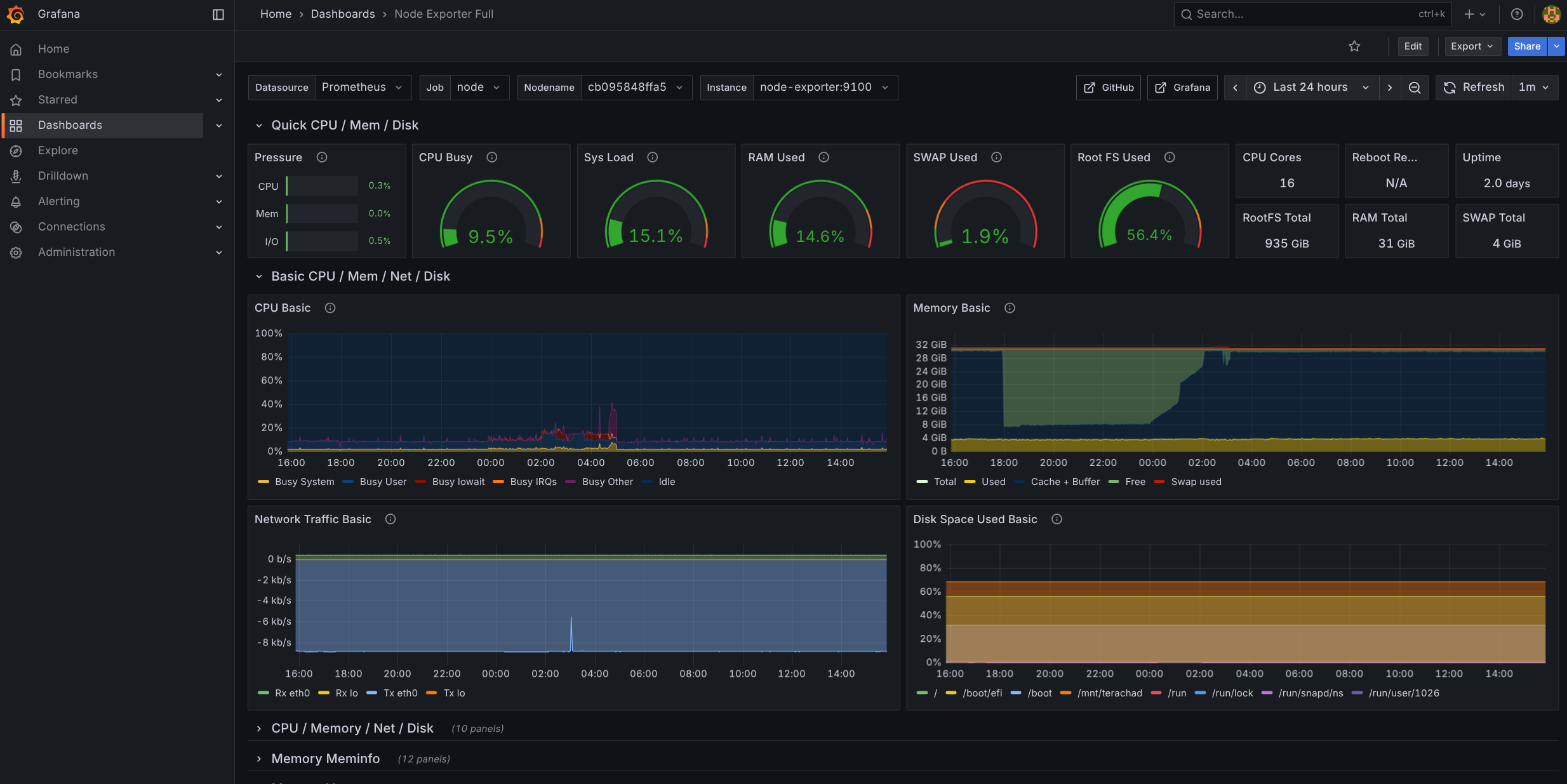The image size is (1567, 784).
Task: Open the Last 24 hours time picker
Action: [x=1311, y=88]
